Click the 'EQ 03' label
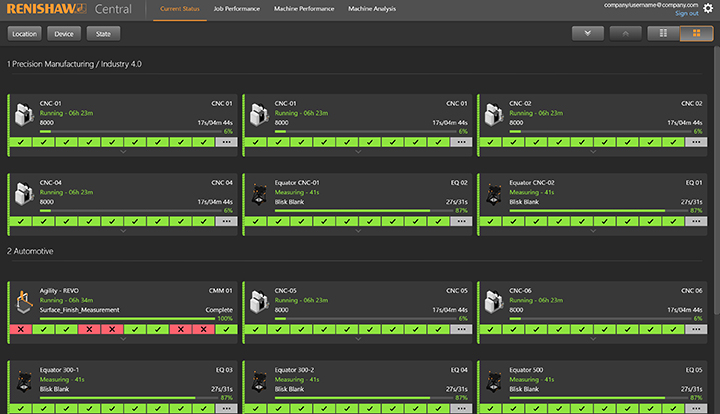Screen dimensions: 720x414 point(224,369)
